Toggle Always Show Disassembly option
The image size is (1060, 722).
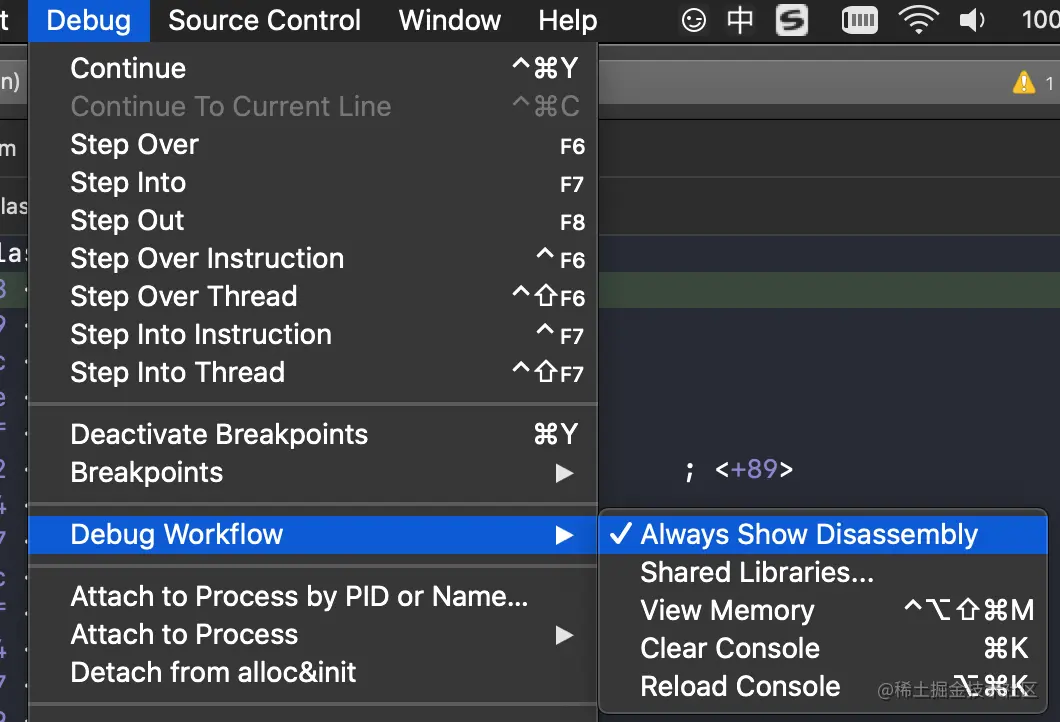[809, 534]
